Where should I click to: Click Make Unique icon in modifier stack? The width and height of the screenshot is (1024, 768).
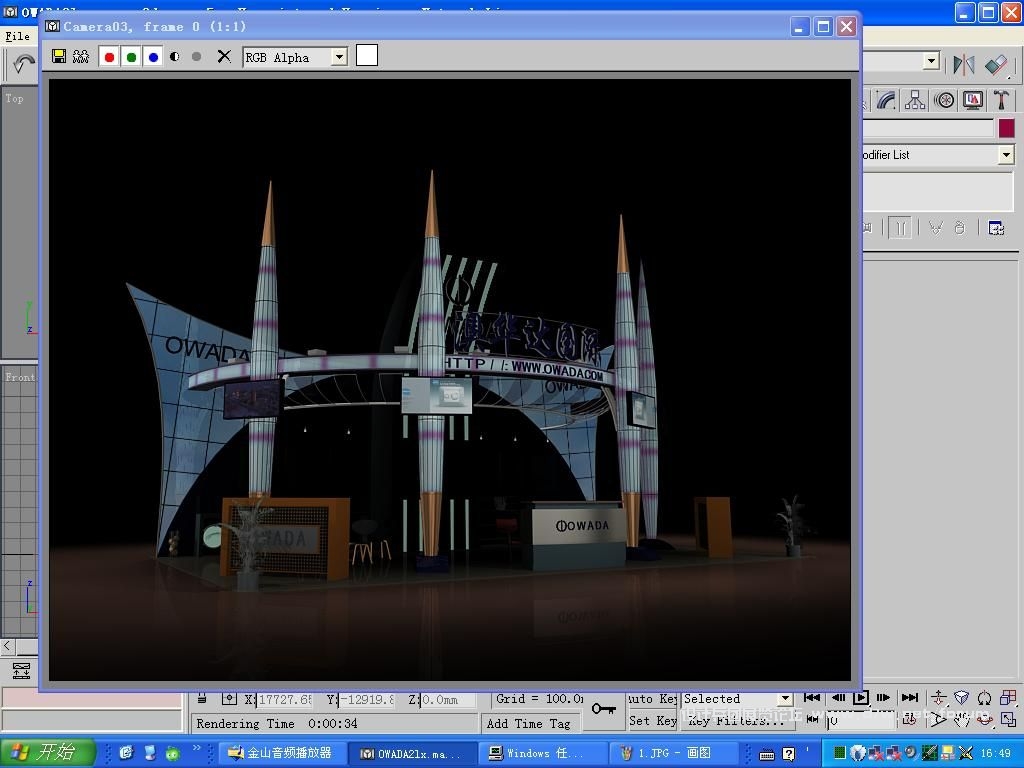coord(936,228)
